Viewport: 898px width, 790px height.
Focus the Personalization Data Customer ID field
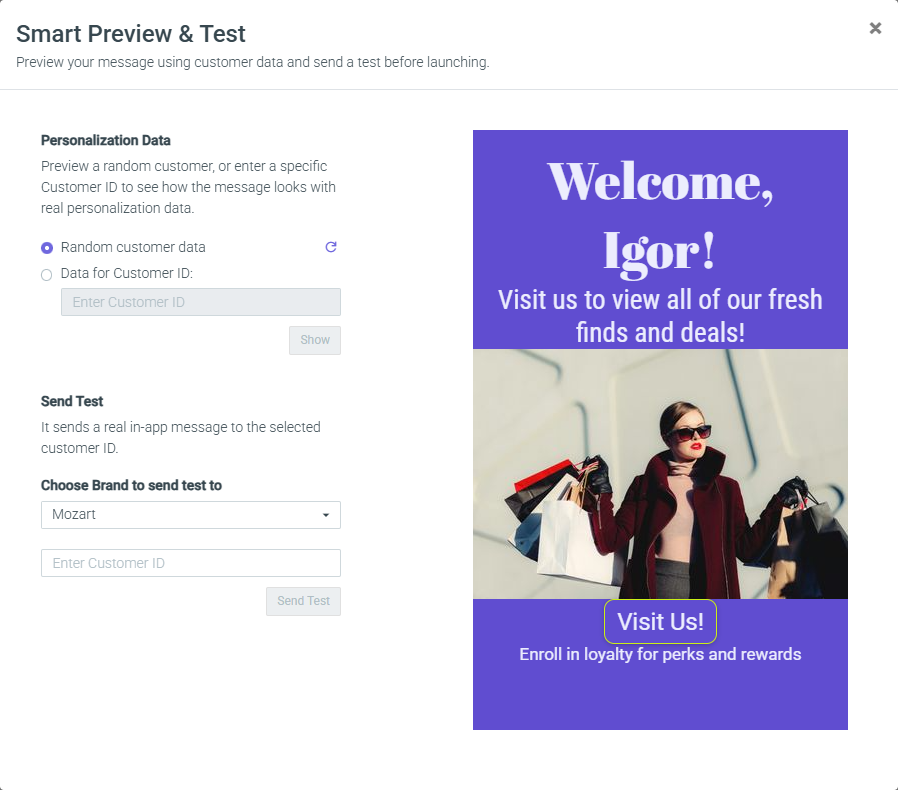point(200,302)
